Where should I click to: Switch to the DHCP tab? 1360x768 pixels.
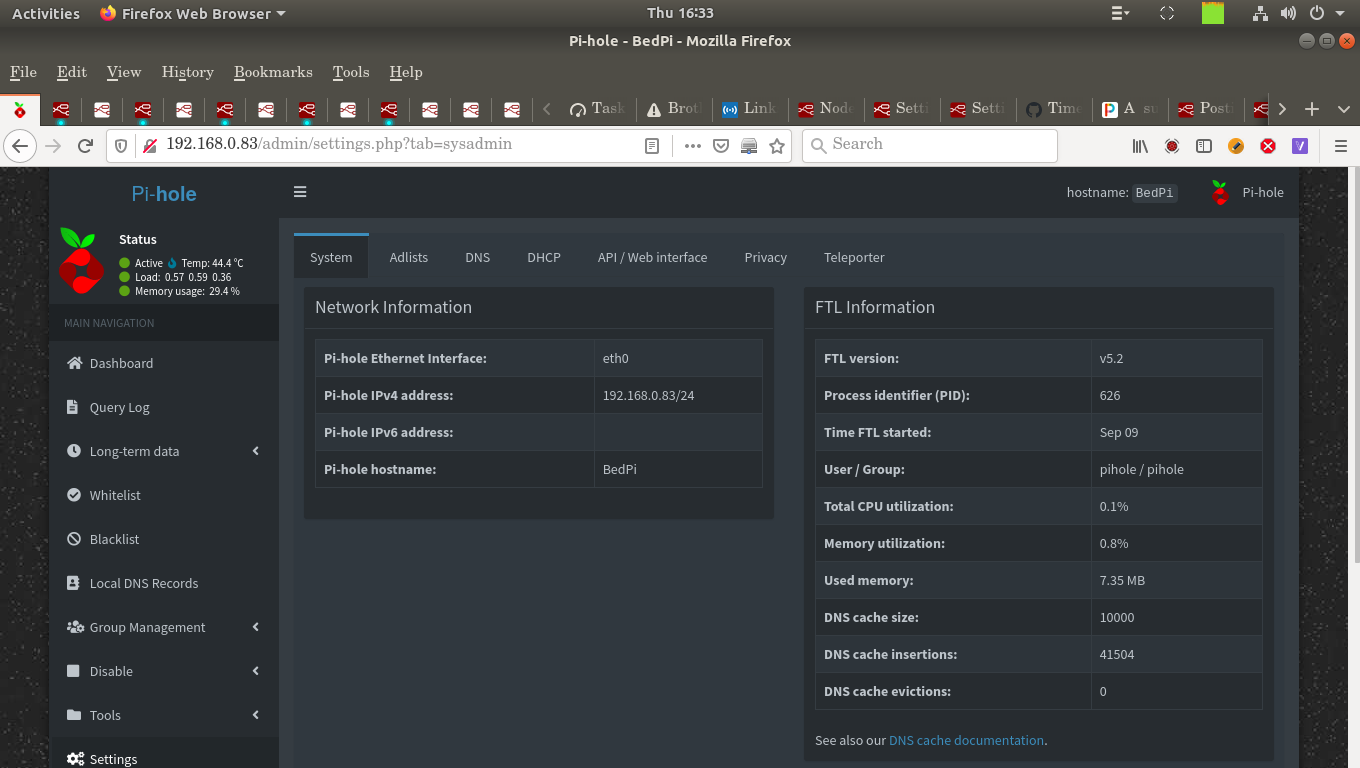coord(544,257)
